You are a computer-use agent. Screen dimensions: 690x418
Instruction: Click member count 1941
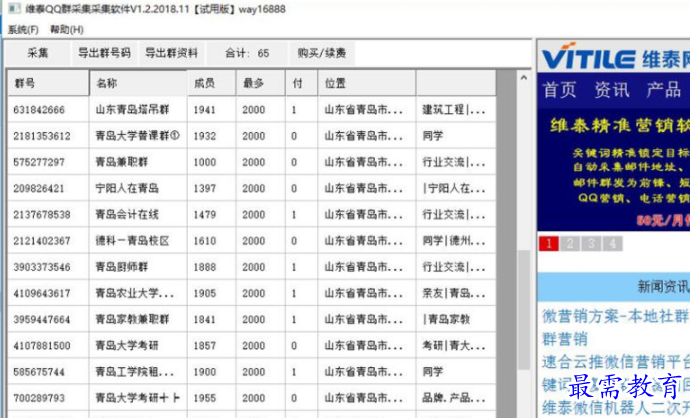click(205, 110)
